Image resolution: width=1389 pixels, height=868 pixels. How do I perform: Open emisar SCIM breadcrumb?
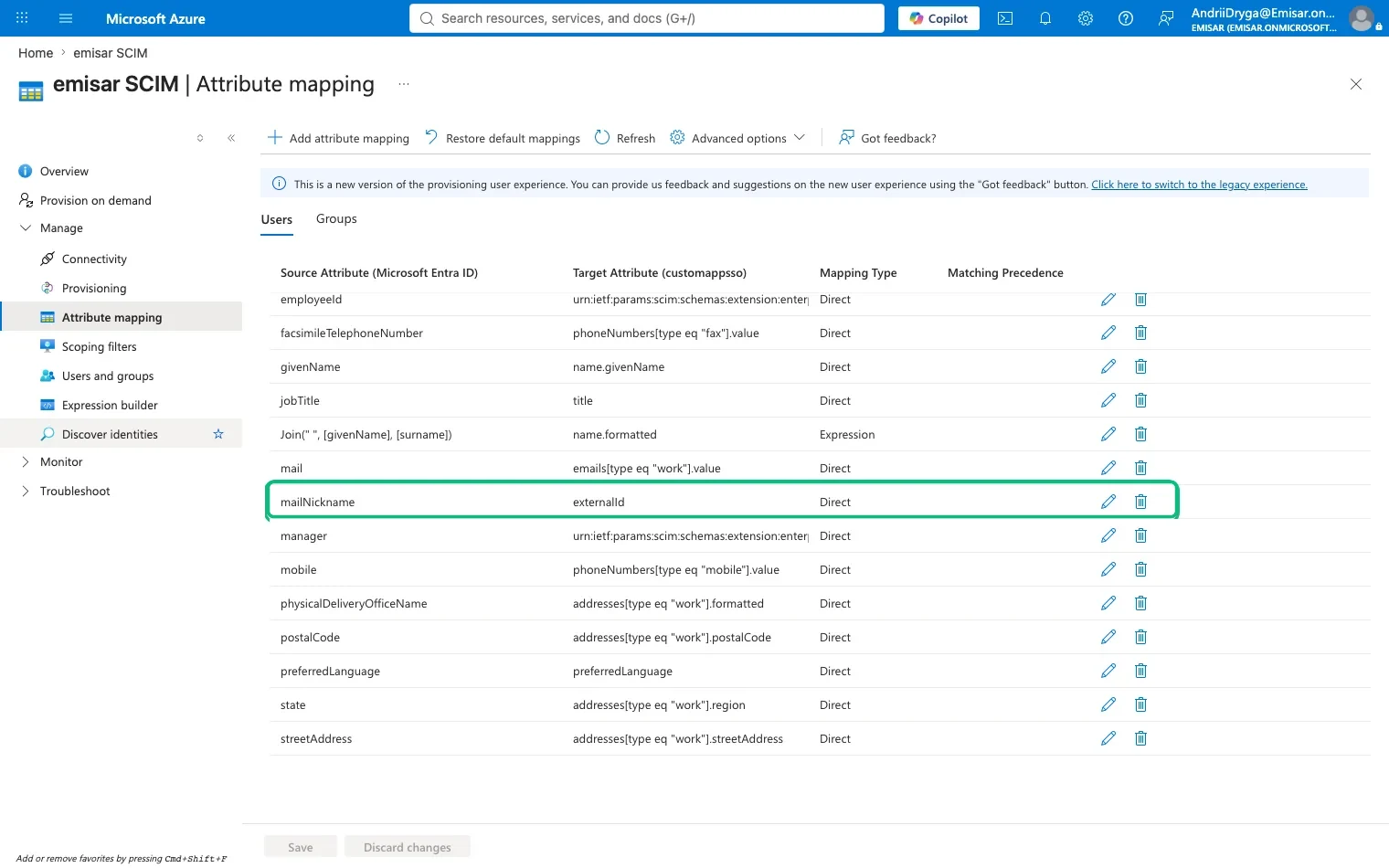pos(111,53)
